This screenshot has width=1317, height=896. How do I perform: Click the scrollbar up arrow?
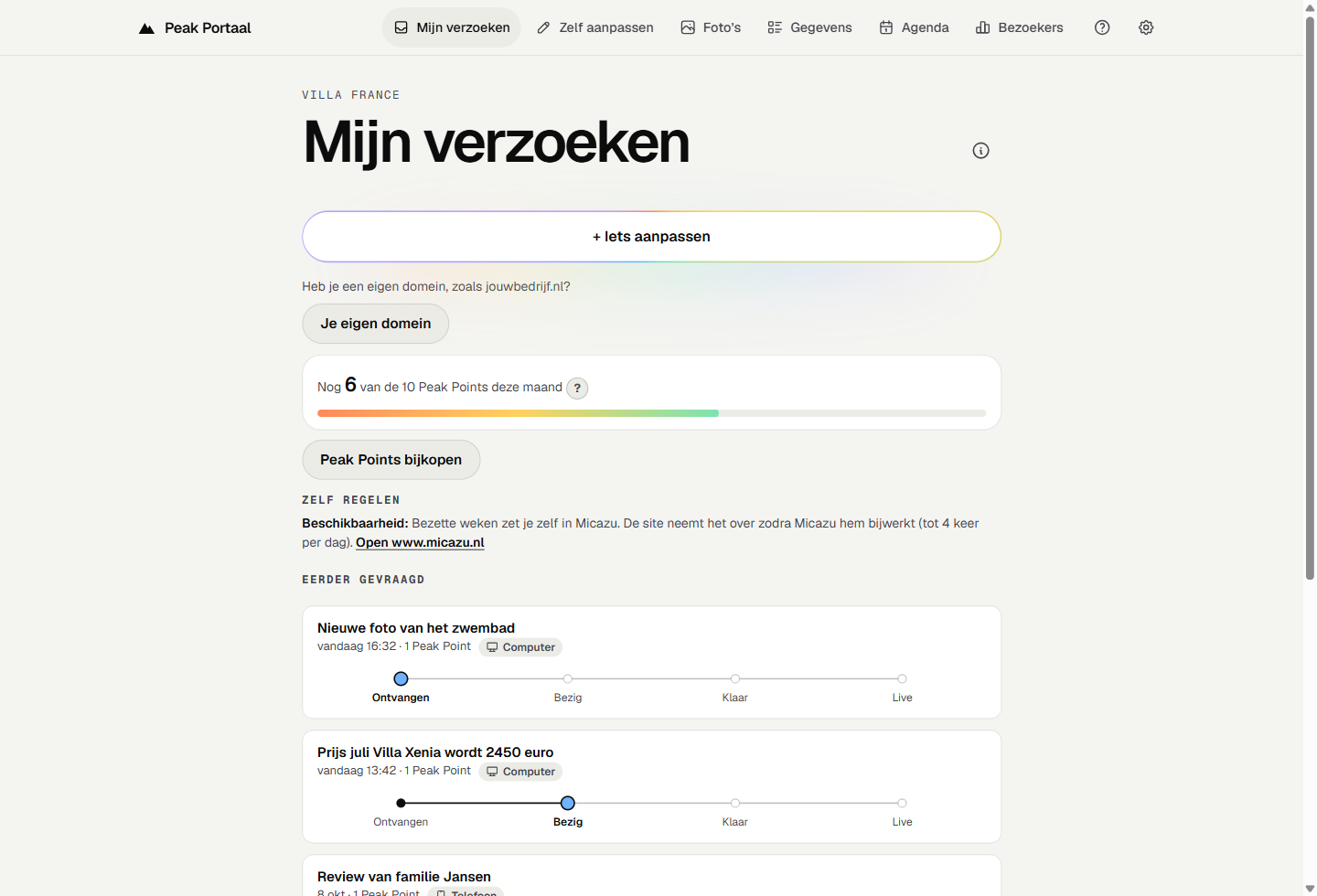tap(1310, 7)
